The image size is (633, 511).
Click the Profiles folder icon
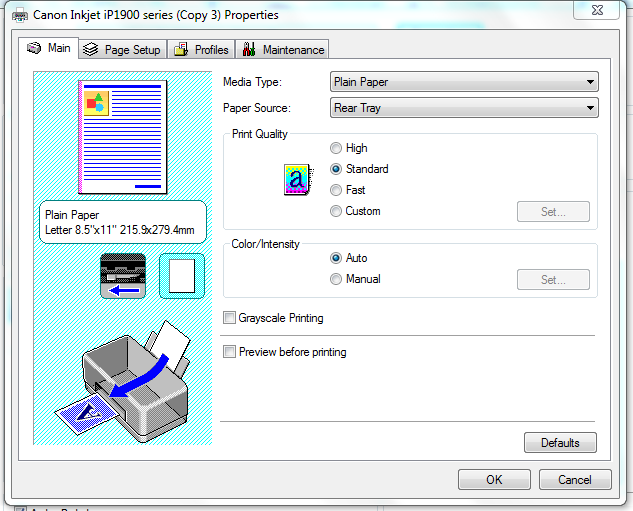coord(181,49)
